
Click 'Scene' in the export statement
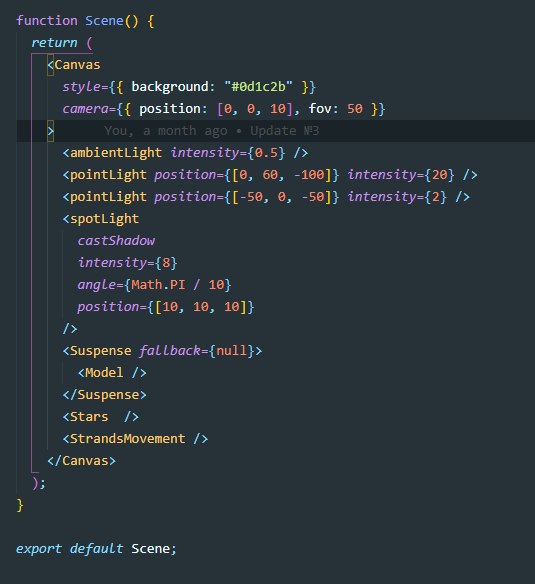(150, 549)
